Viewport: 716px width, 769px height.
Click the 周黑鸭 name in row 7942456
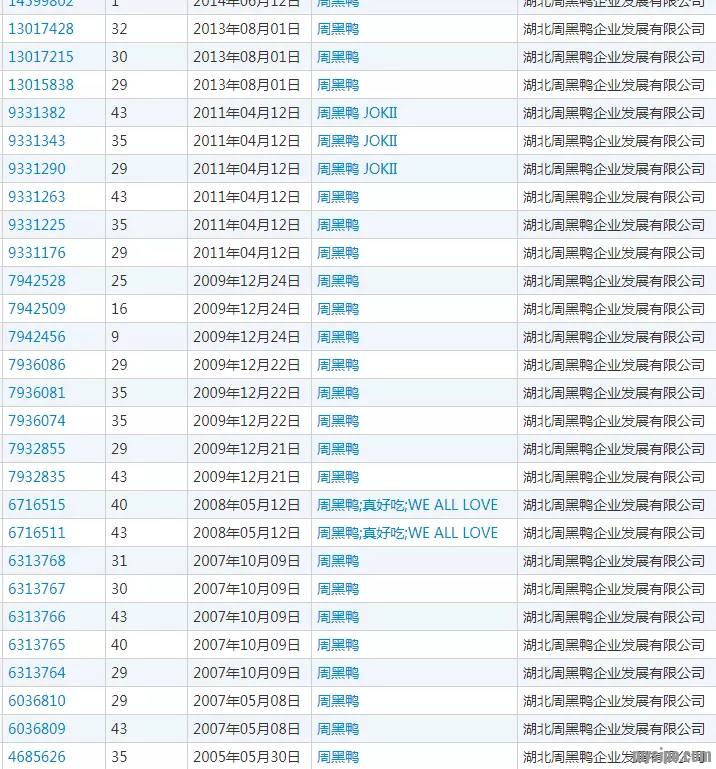coord(338,337)
